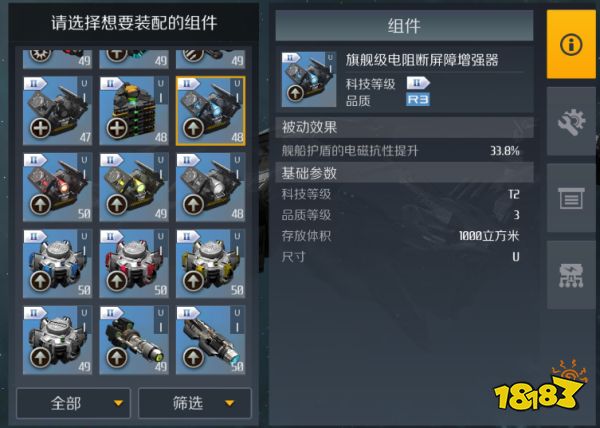This screenshot has height=428, width=600.
Task: Pick the dark booster component marked 47
Action: click(57, 111)
